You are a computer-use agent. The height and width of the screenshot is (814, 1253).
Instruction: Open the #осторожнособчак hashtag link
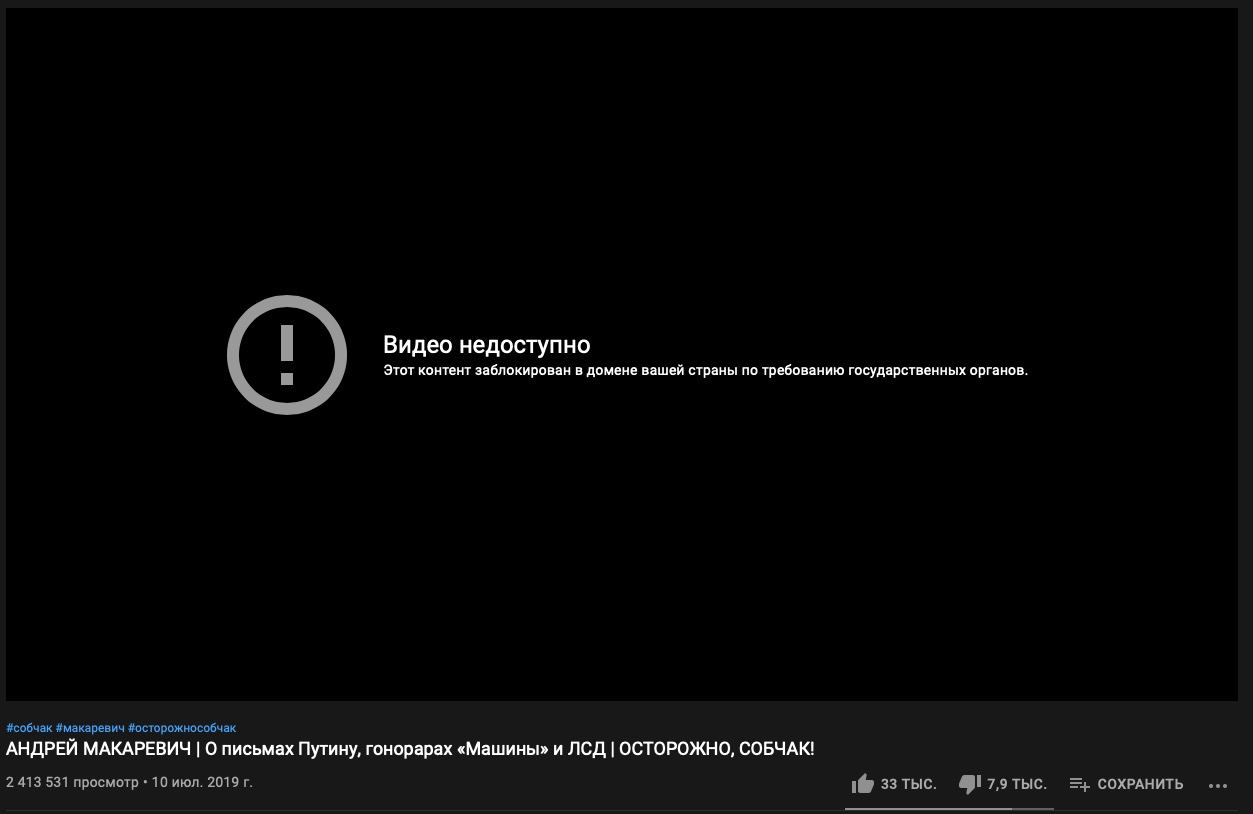coord(182,728)
